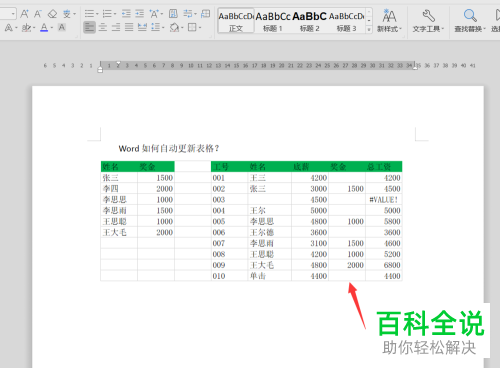
Task: Toggle center alignment button
Action: coord(103,27)
